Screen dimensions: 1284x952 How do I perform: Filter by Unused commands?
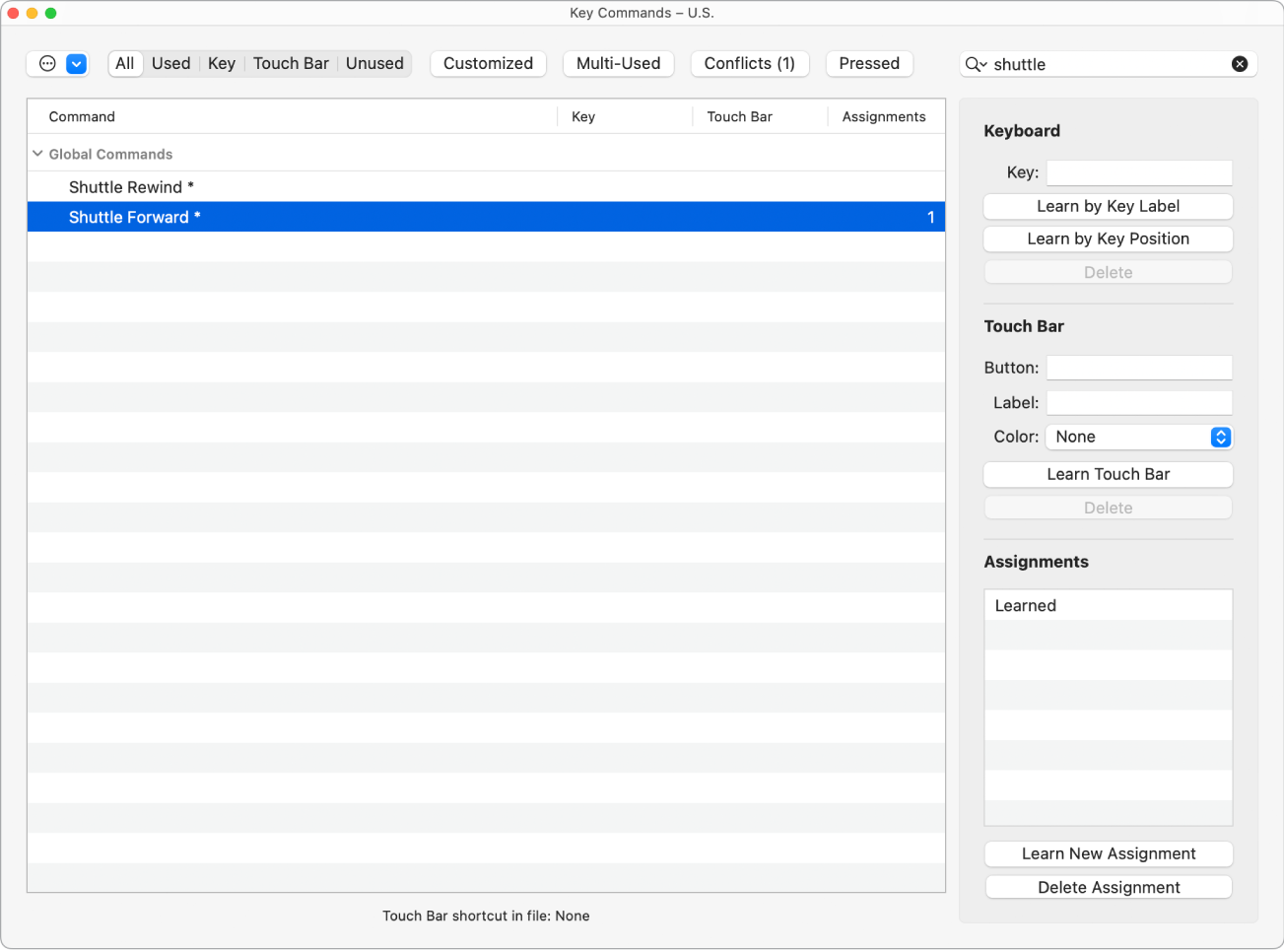pyautogui.click(x=374, y=63)
